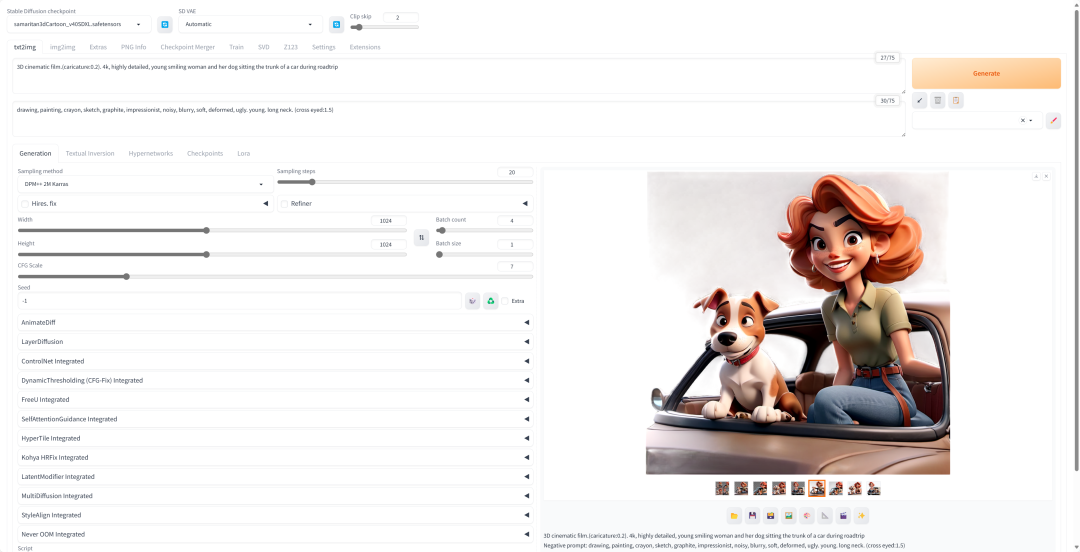Open the PNG Info tab
Screen dimensions: 1080x552
point(134,47)
